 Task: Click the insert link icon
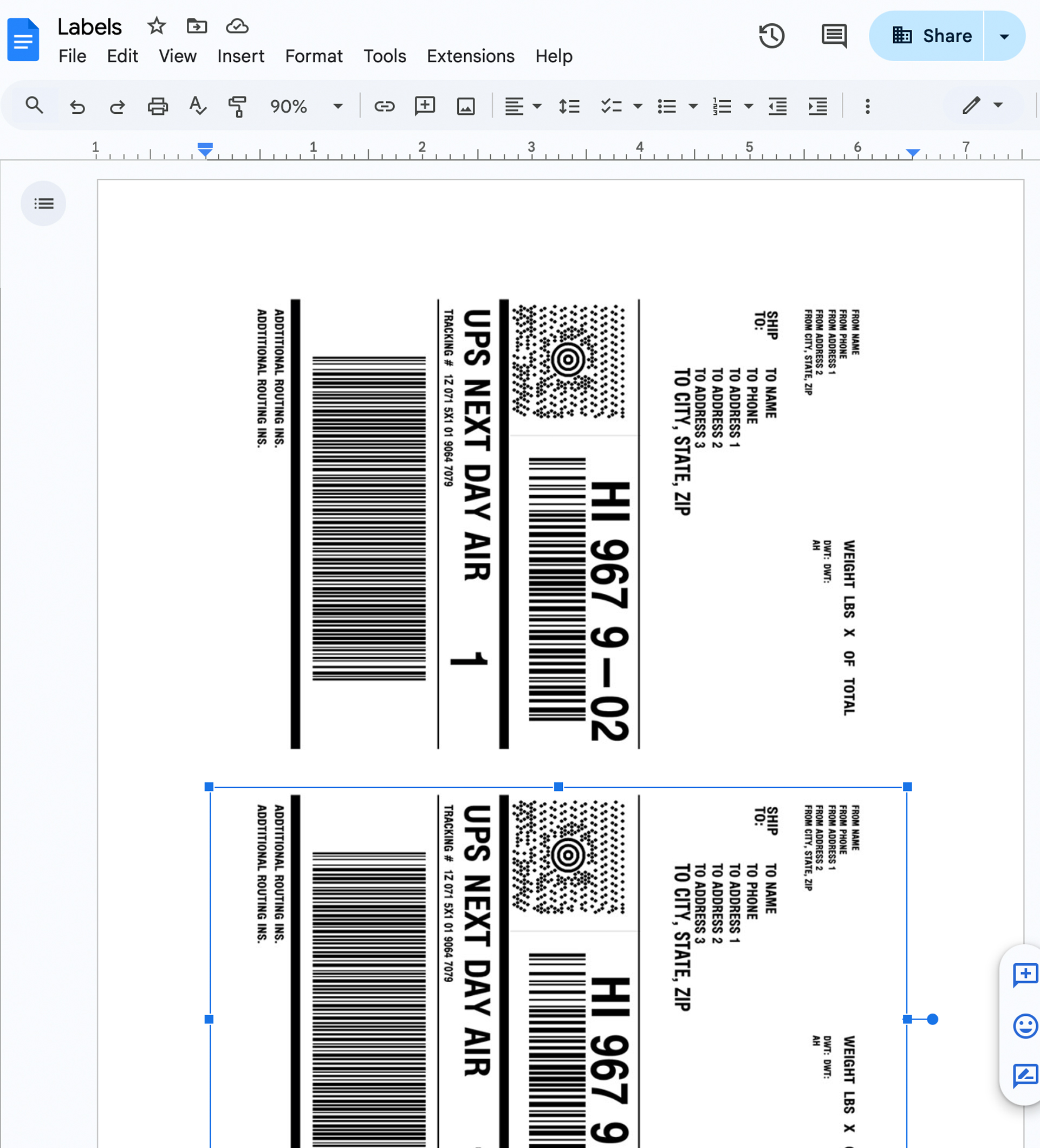tap(384, 107)
